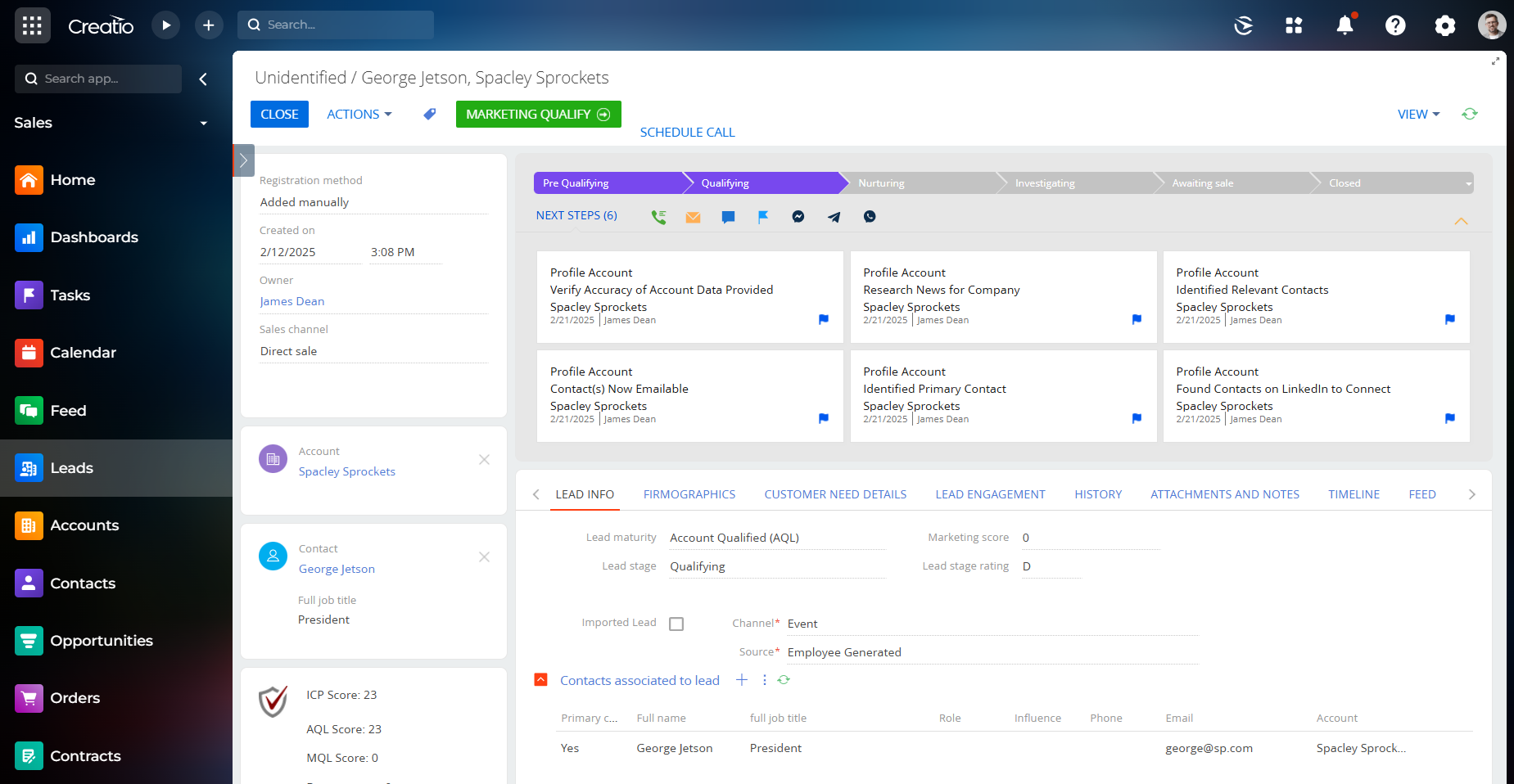Expand the Sales workplace dropdown
This screenshot has width=1514, height=784.
(204, 124)
